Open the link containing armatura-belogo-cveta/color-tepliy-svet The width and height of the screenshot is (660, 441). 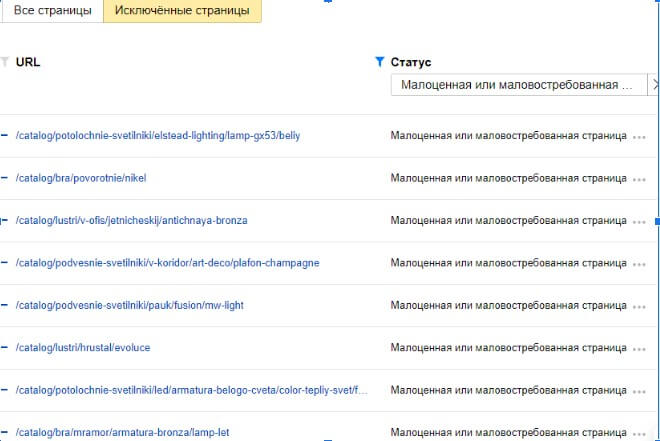[192, 390]
